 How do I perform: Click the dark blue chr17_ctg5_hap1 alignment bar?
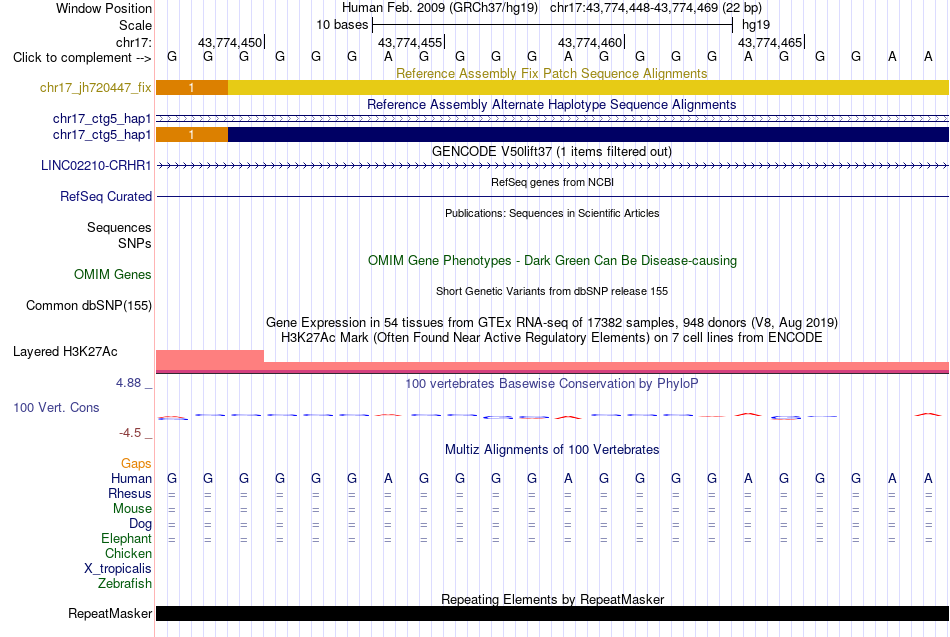[588, 135]
